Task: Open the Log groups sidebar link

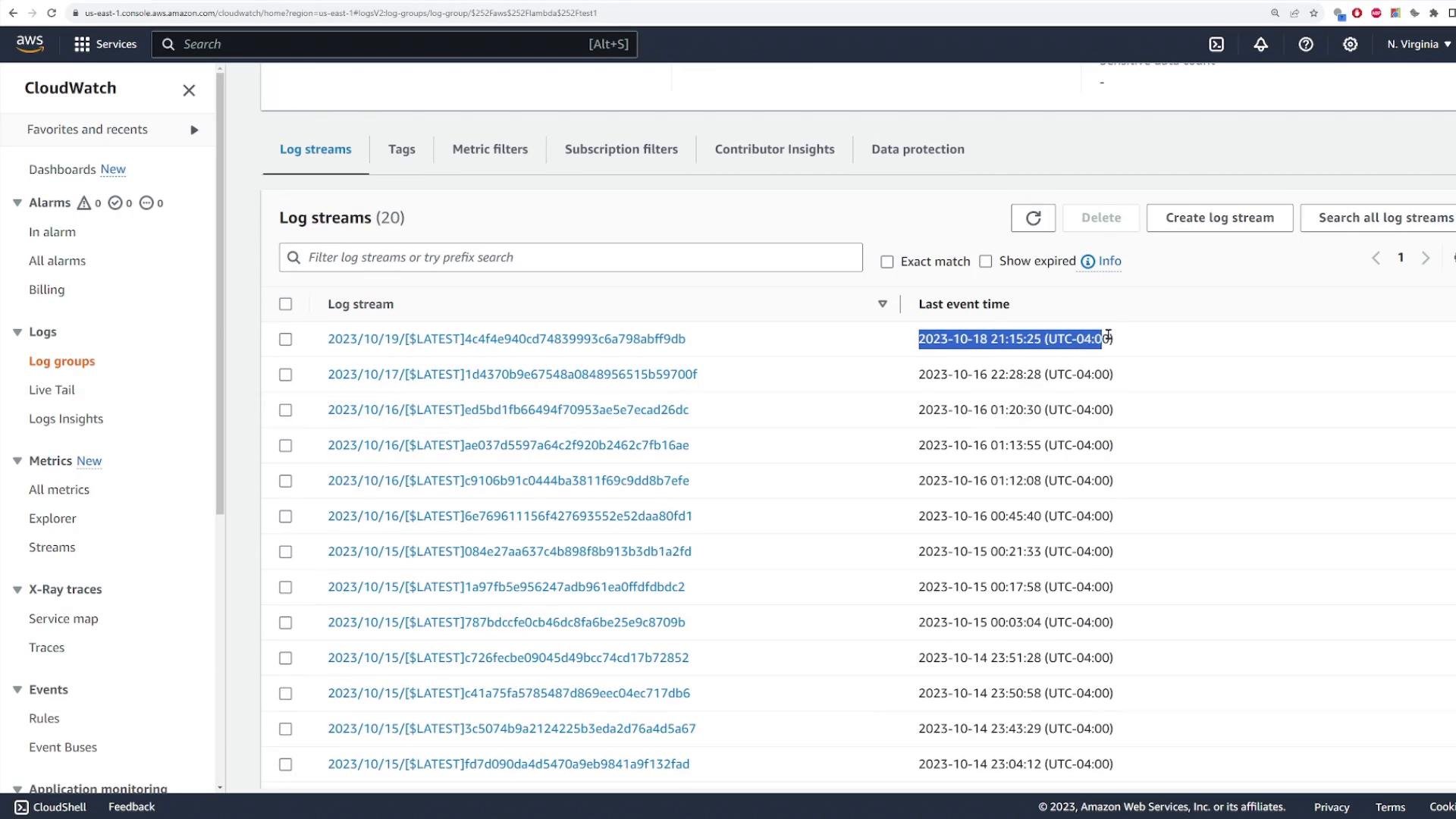Action: (61, 361)
